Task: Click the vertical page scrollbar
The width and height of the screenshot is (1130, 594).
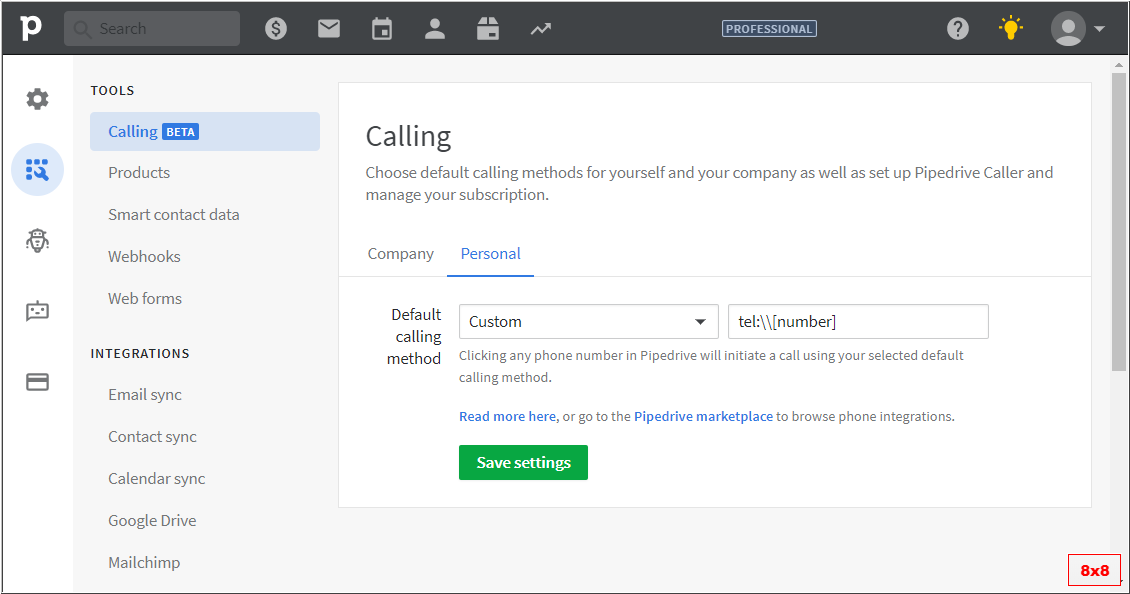Action: [x=1118, y=221]
